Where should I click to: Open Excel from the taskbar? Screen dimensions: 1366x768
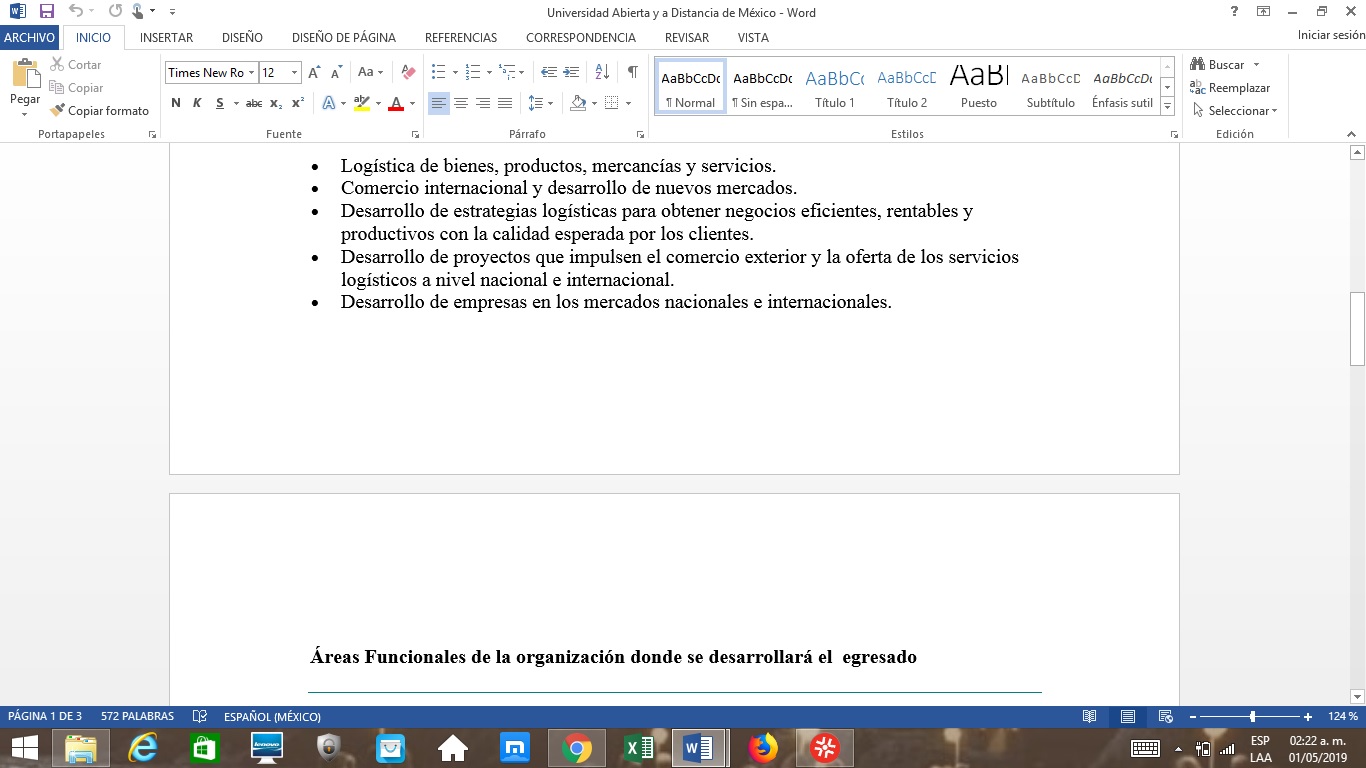pos(638,748)
